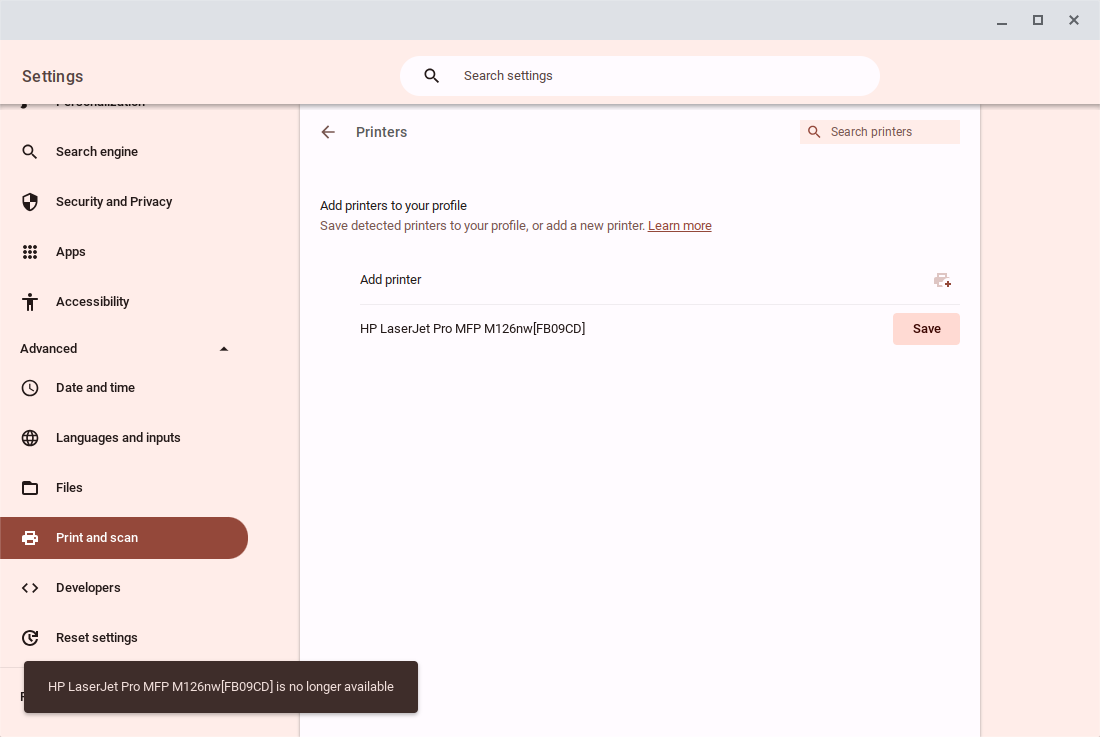Screen dimensions: 1100x737
Task: Click the Security and Privacy shield icon
Action: click(29, 202)
